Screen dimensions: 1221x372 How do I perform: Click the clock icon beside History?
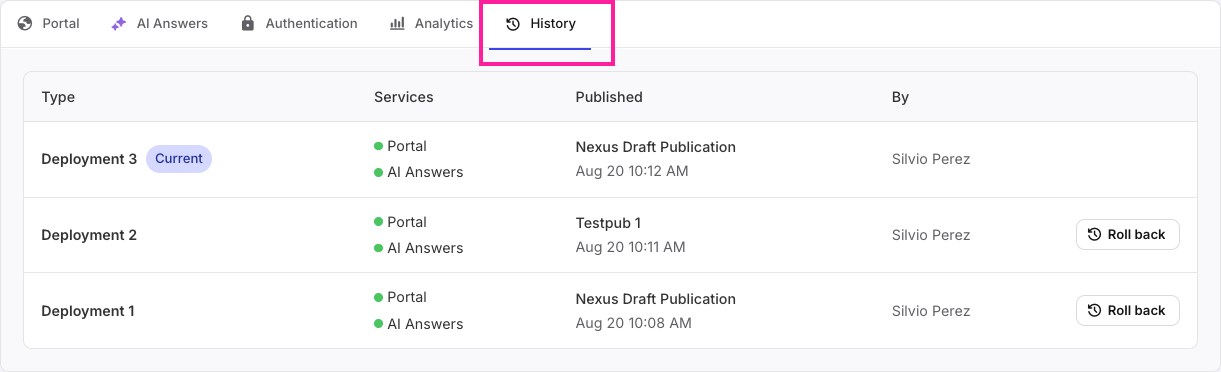click(513, 24)
